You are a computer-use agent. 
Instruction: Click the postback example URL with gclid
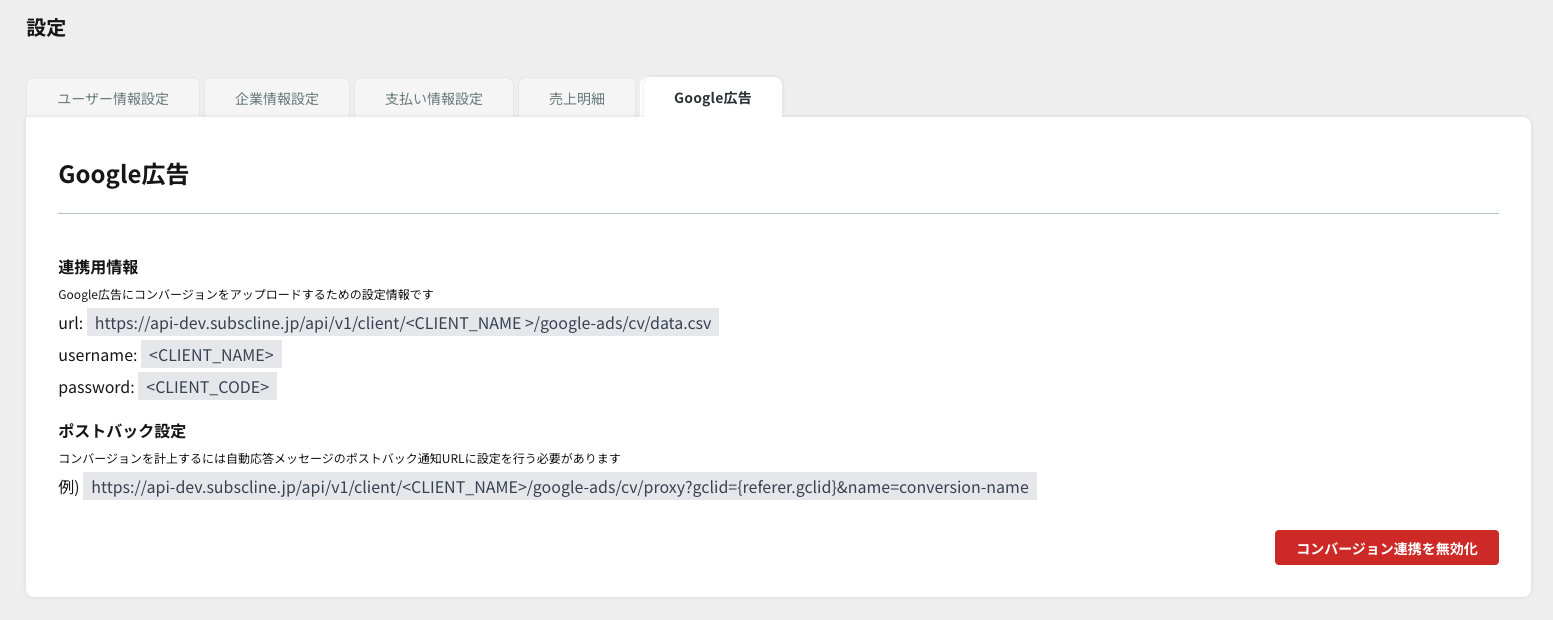pyautogui.click(x=560, y=487)
